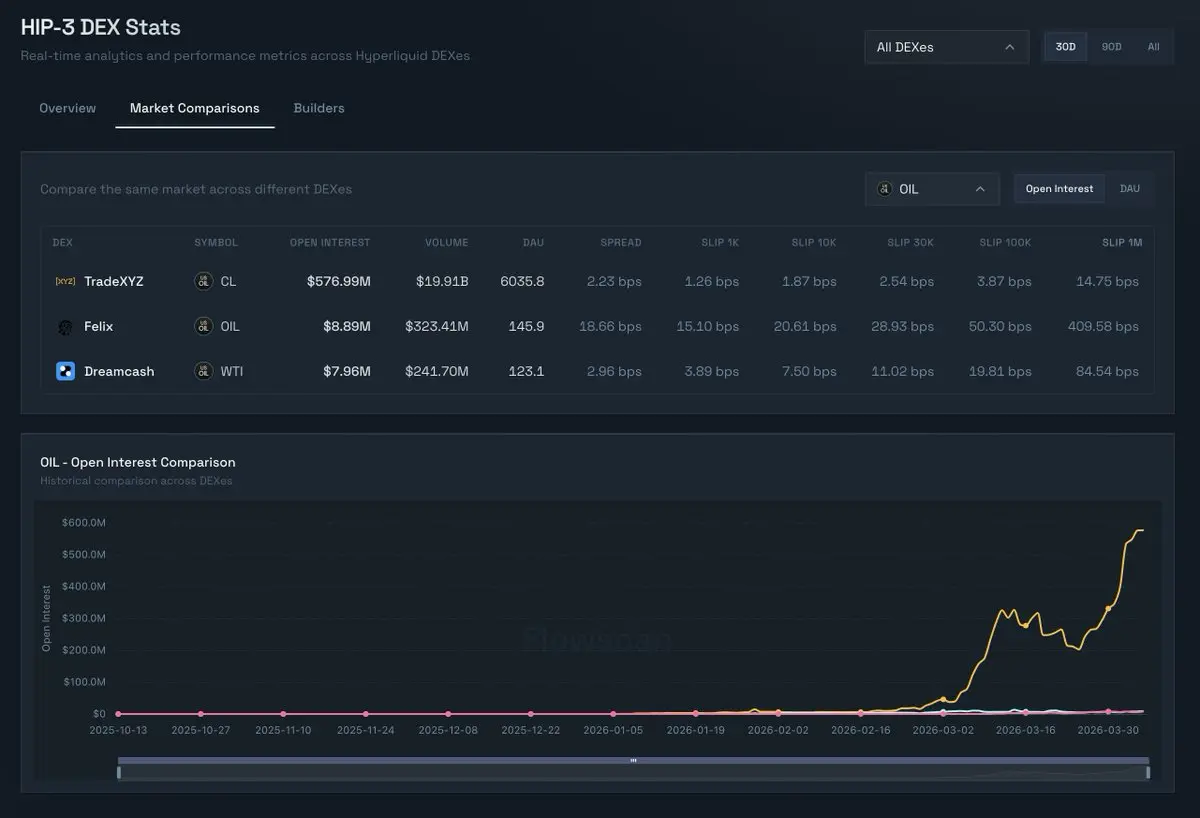Toggle the chart to DAU

point(1129,189)
